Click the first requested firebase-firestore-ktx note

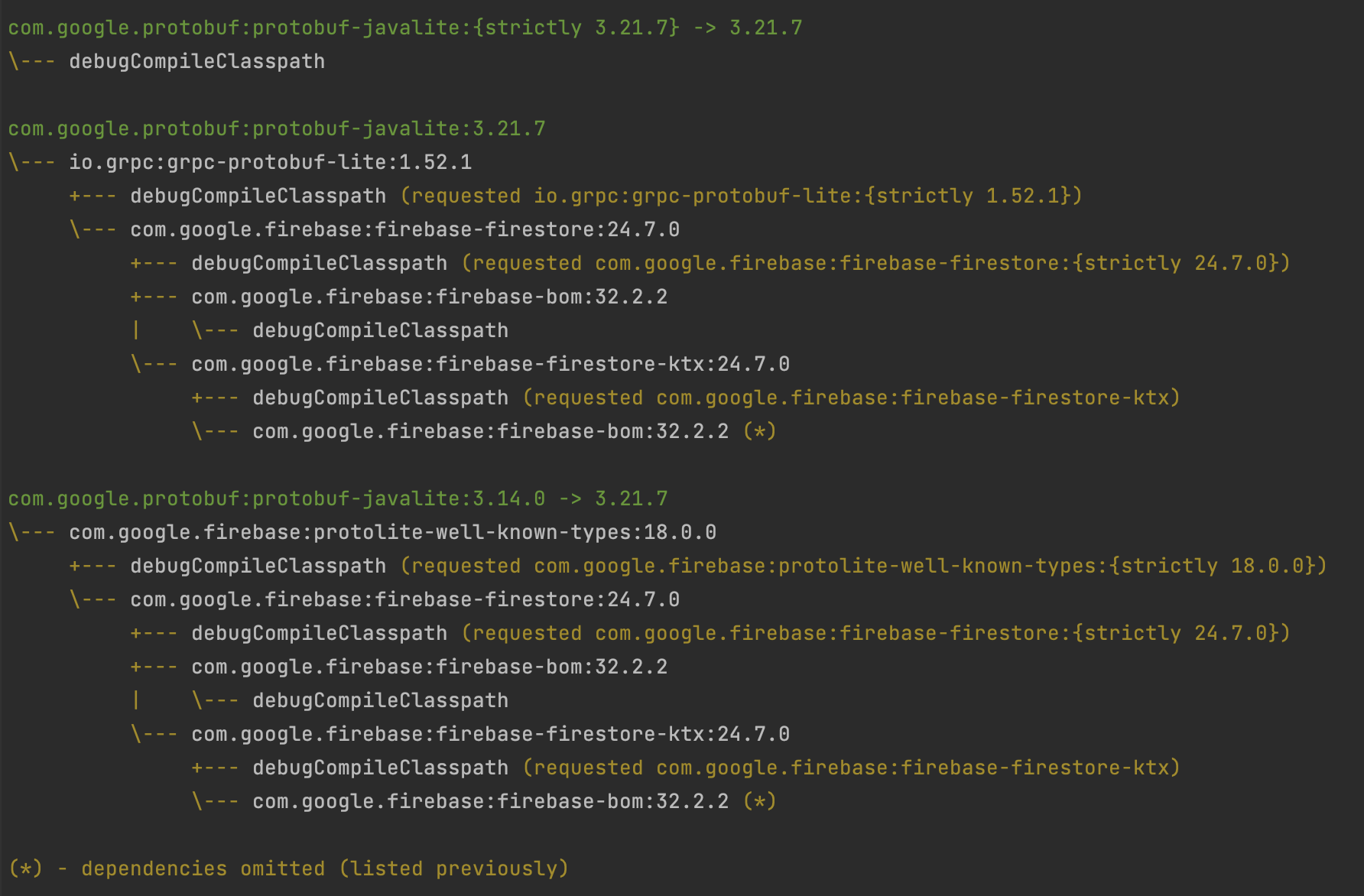(x=852, y=398)
